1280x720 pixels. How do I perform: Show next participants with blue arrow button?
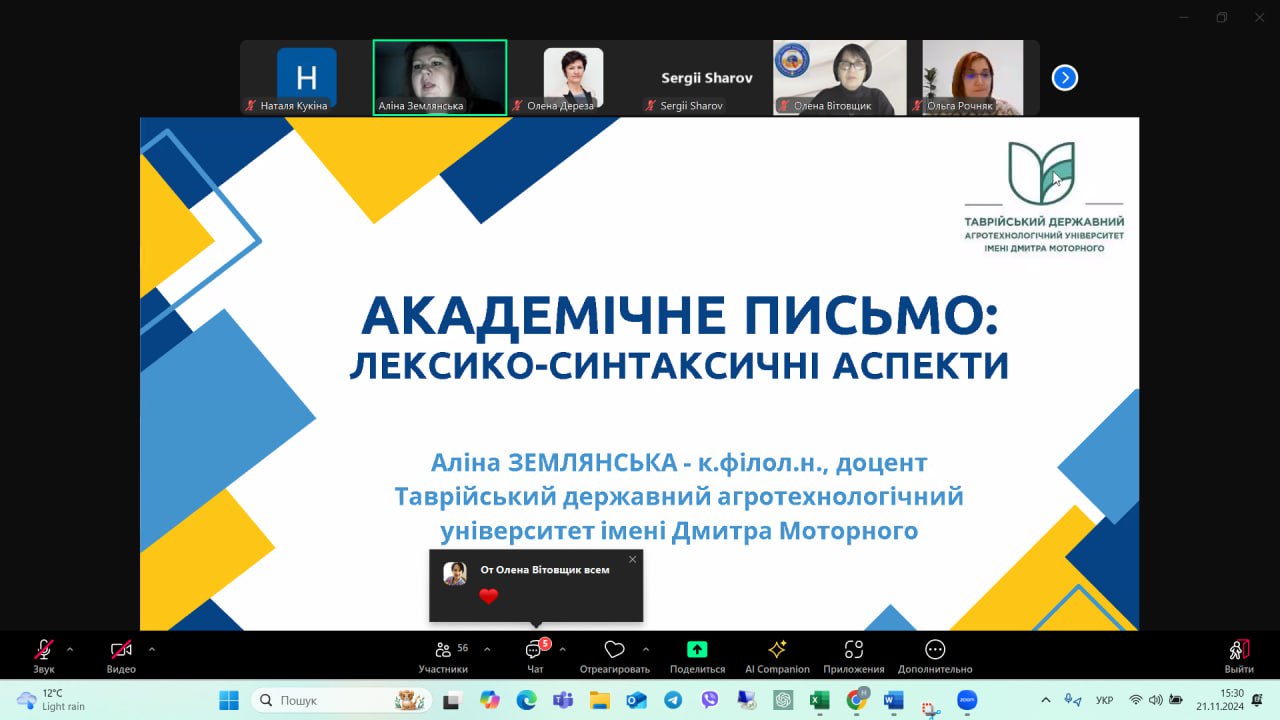1065,77
